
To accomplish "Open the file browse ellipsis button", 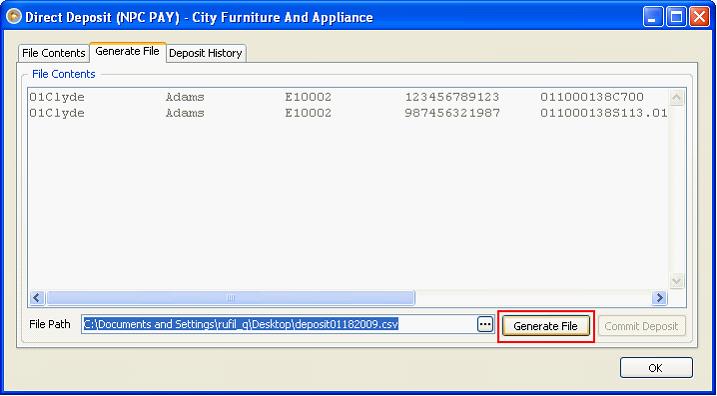I will point(485,324).
